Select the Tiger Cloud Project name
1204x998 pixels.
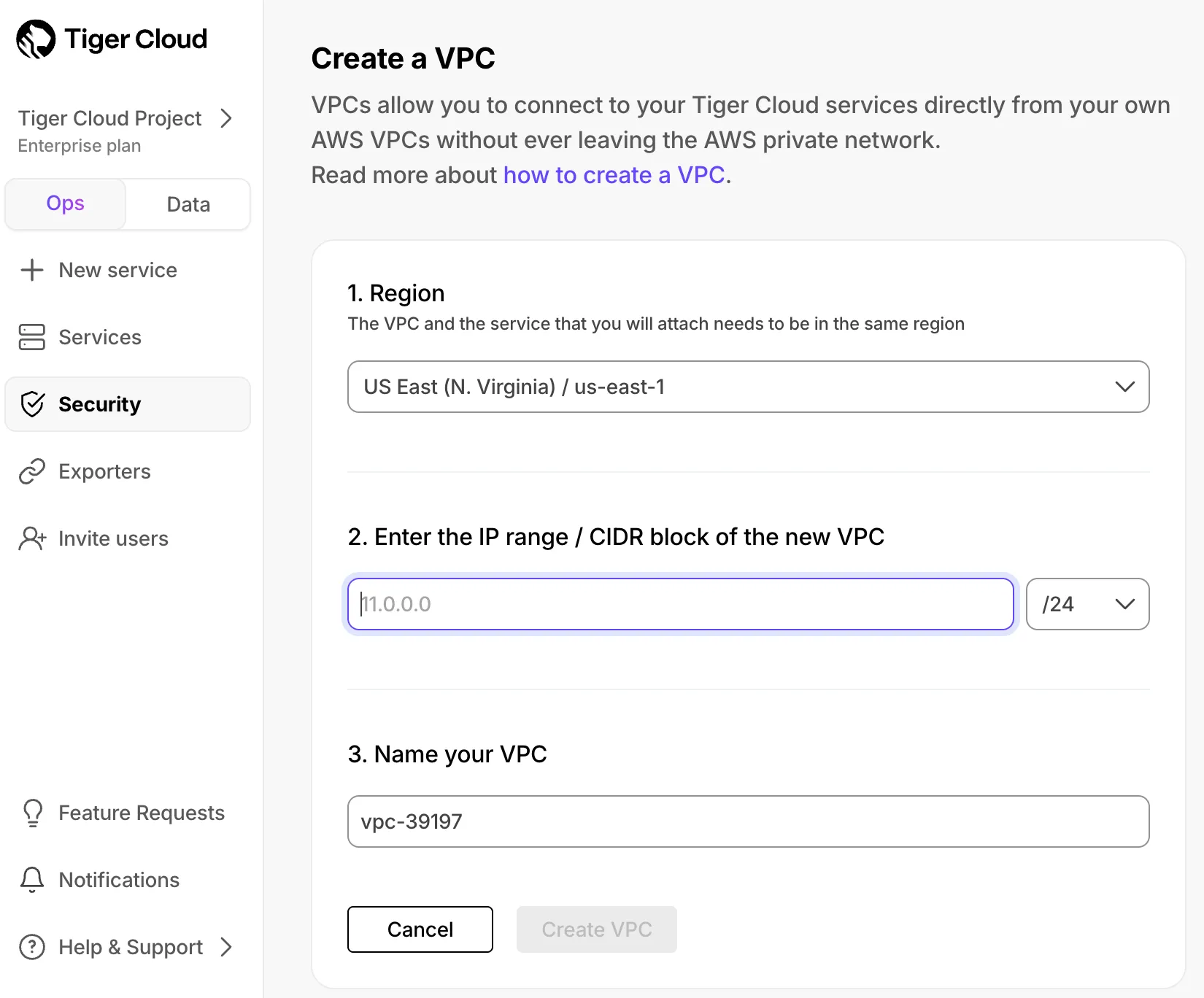tap(109, 118)
